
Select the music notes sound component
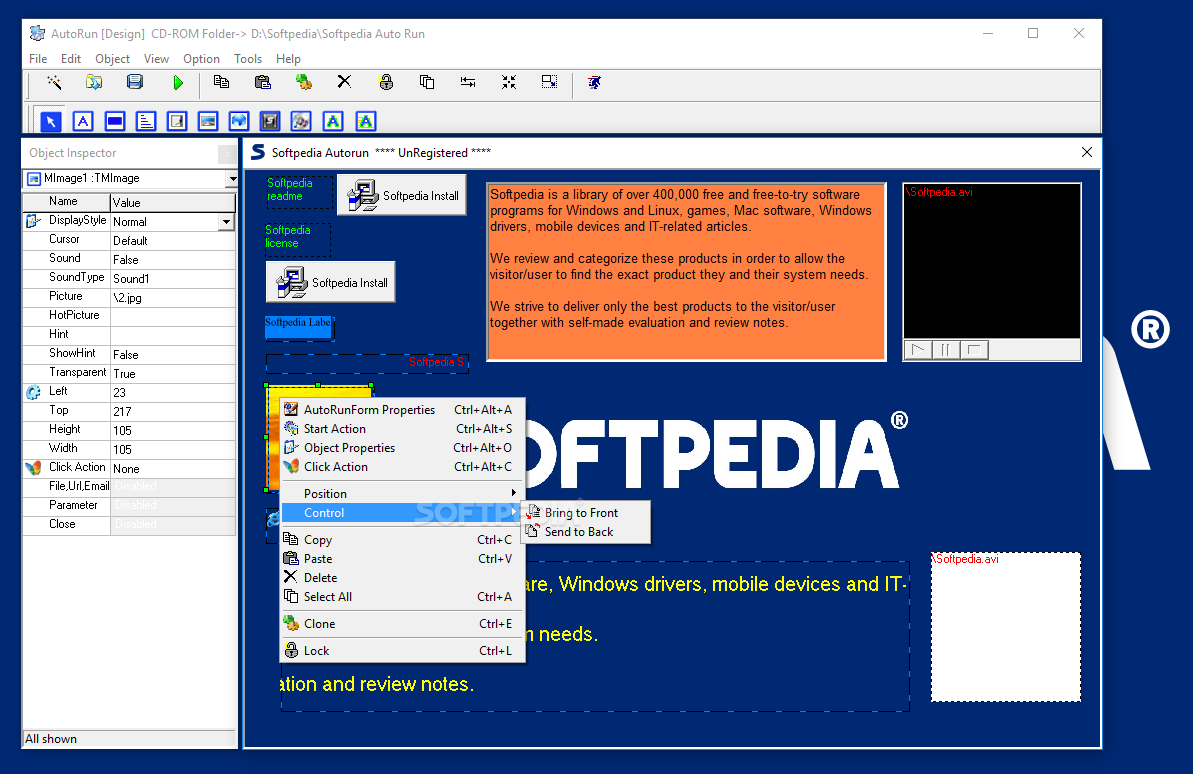tap(301, 121)
